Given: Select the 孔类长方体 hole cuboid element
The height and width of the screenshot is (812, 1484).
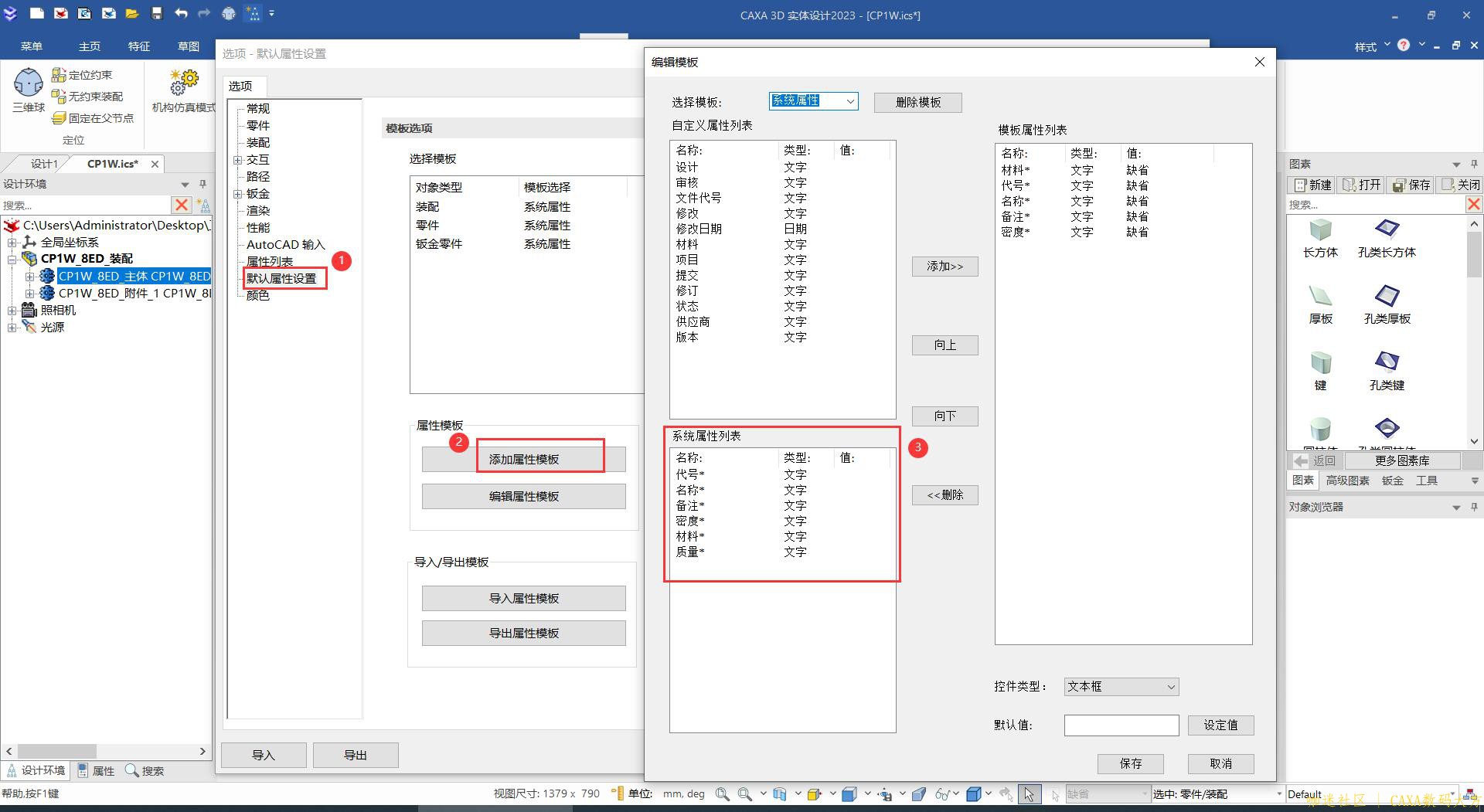Looking at the screenshot, I should pyautogui.click(x=1387, y=230).
